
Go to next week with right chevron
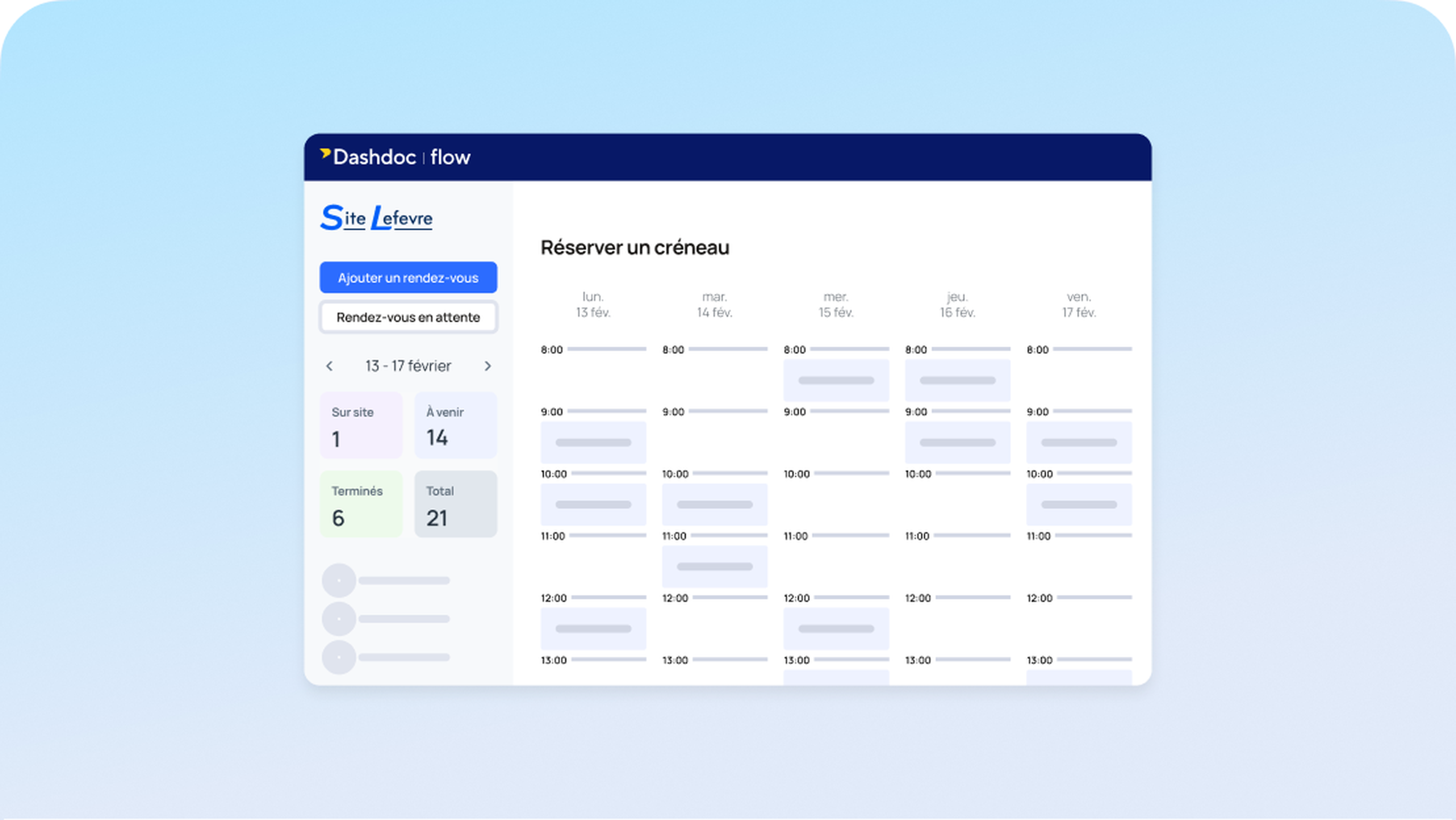pos(488,366)
